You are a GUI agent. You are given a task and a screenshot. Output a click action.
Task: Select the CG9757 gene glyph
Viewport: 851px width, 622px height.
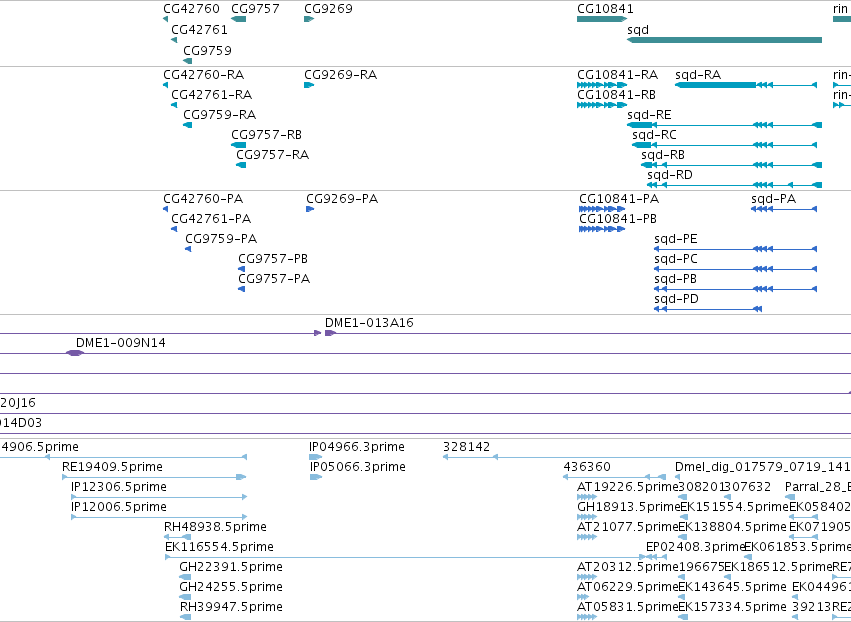click(238, 19)
